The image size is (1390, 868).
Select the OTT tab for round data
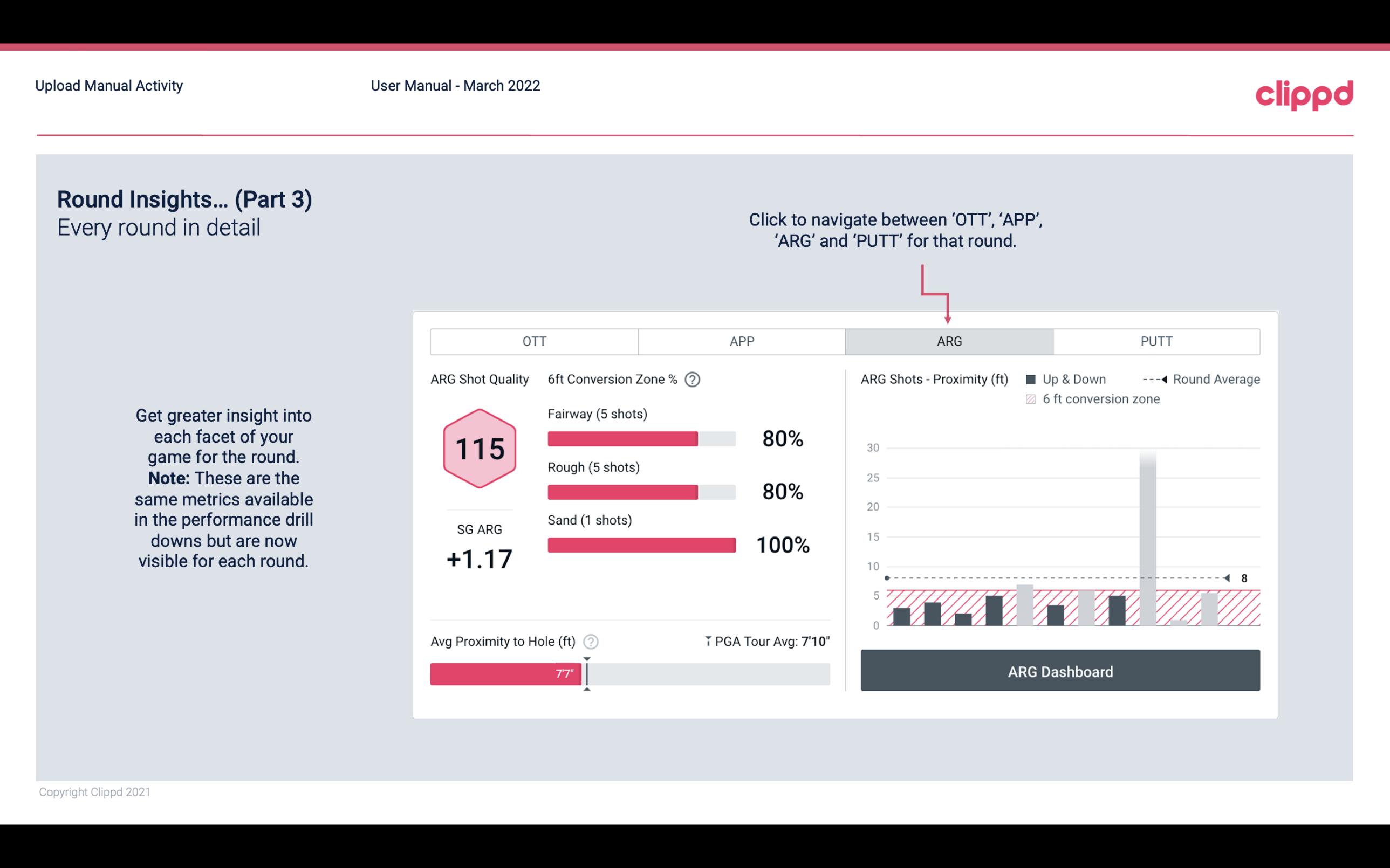tap(534, 341)
